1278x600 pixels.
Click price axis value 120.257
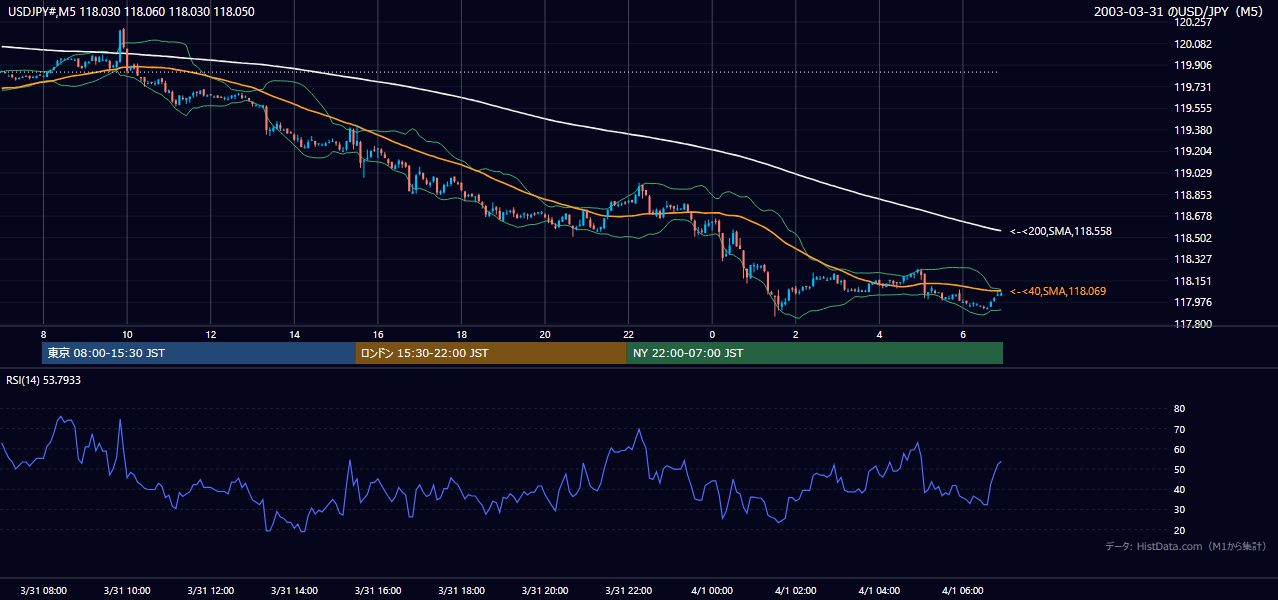coord(1192,22)
